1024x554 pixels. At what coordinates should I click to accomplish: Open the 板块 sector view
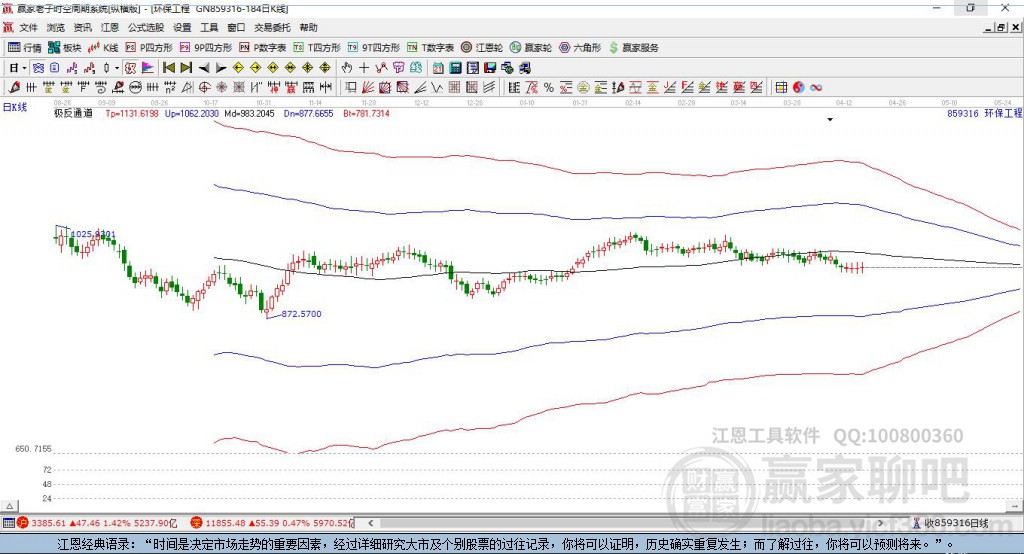coord(64,48)
